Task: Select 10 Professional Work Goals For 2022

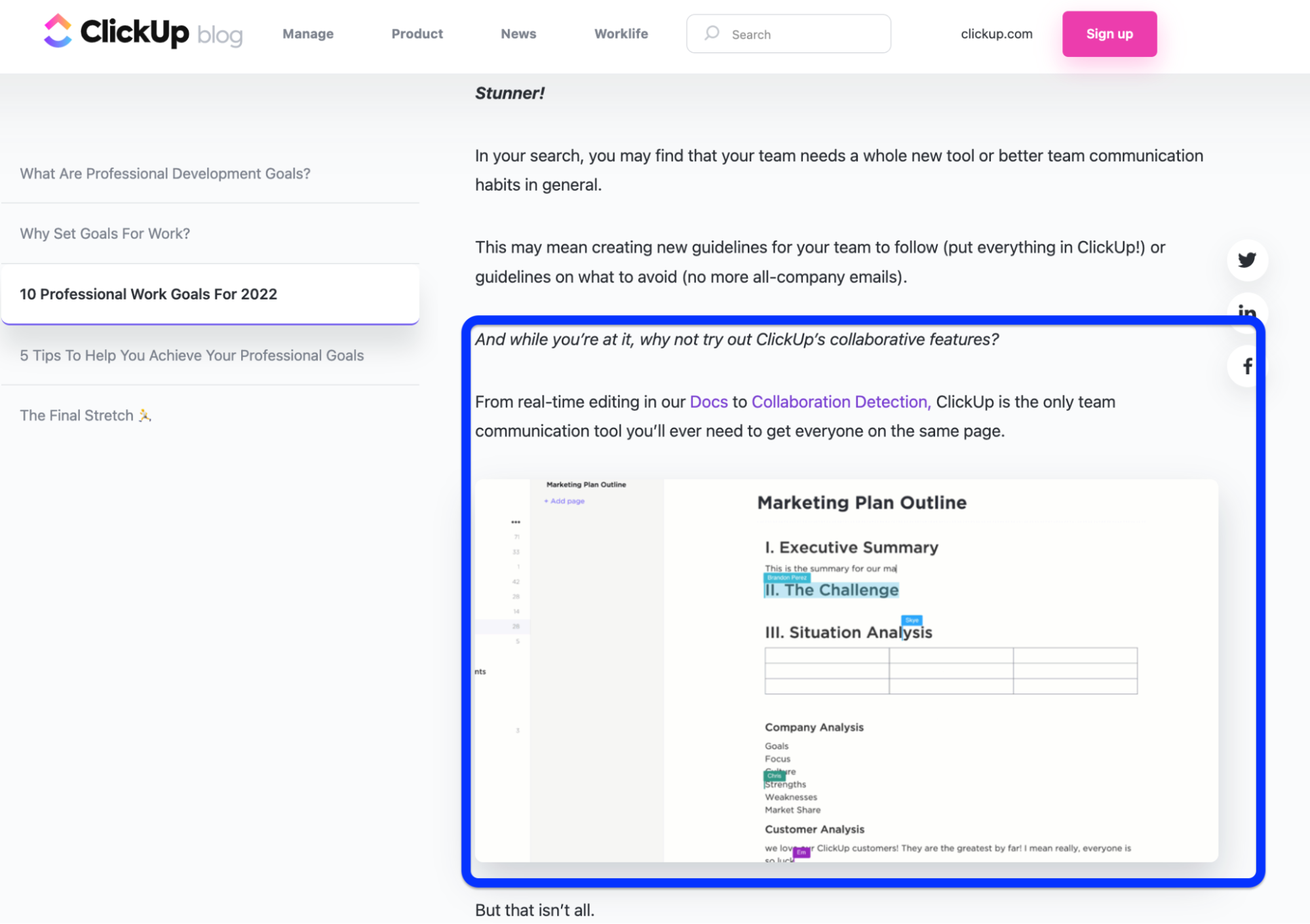Action: point(149,294)
